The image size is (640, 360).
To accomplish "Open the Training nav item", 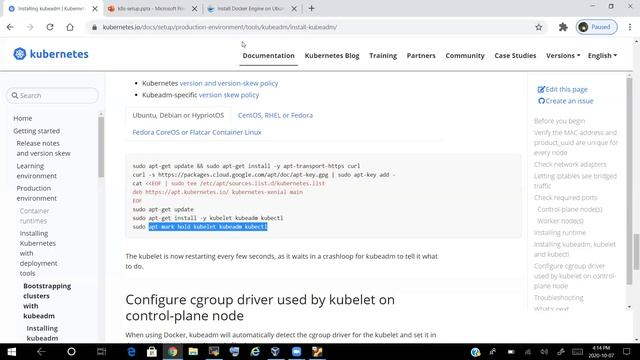I will pos(383,56).
